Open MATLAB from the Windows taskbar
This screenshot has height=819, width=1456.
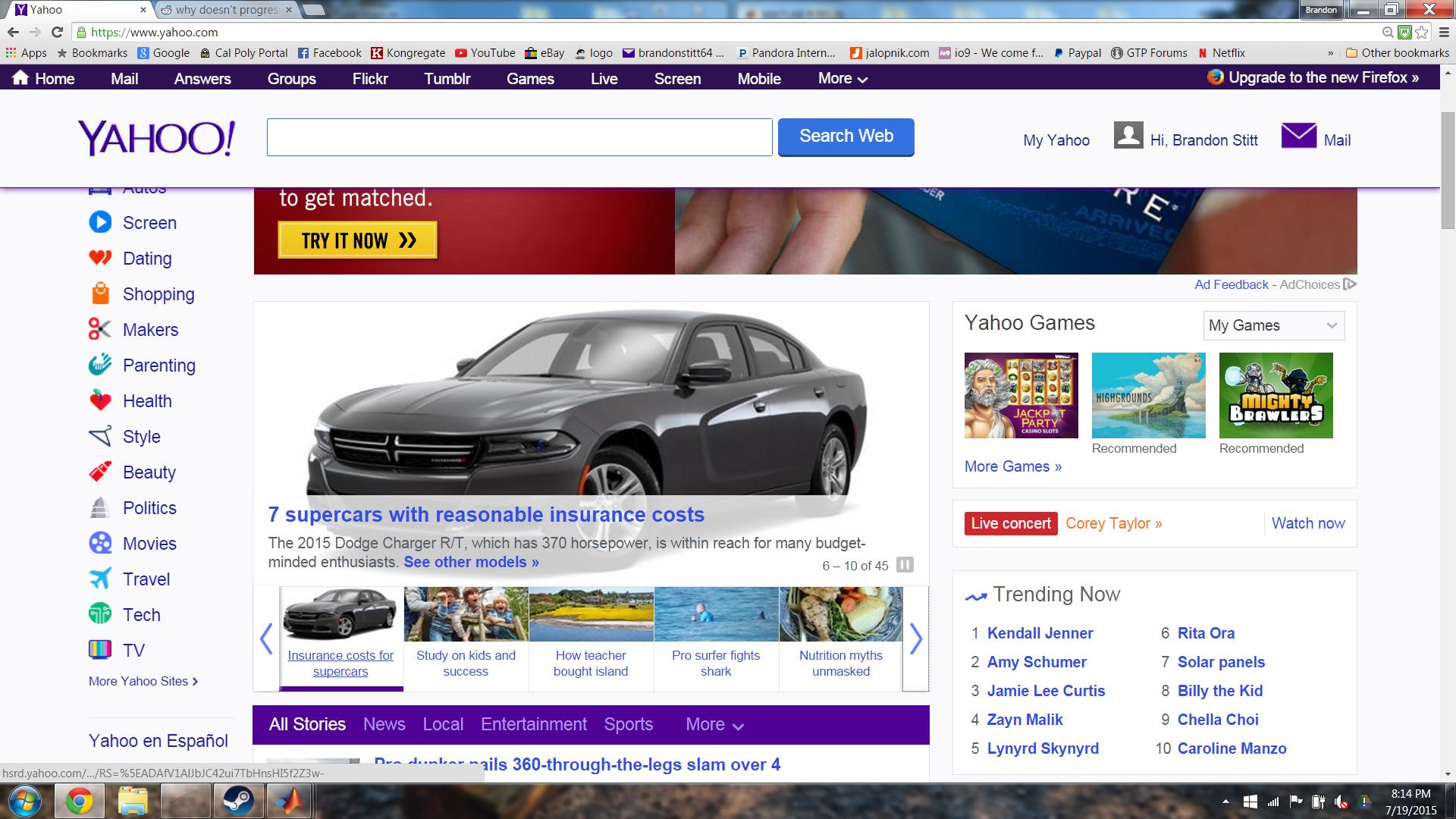(x=289, y=802)
